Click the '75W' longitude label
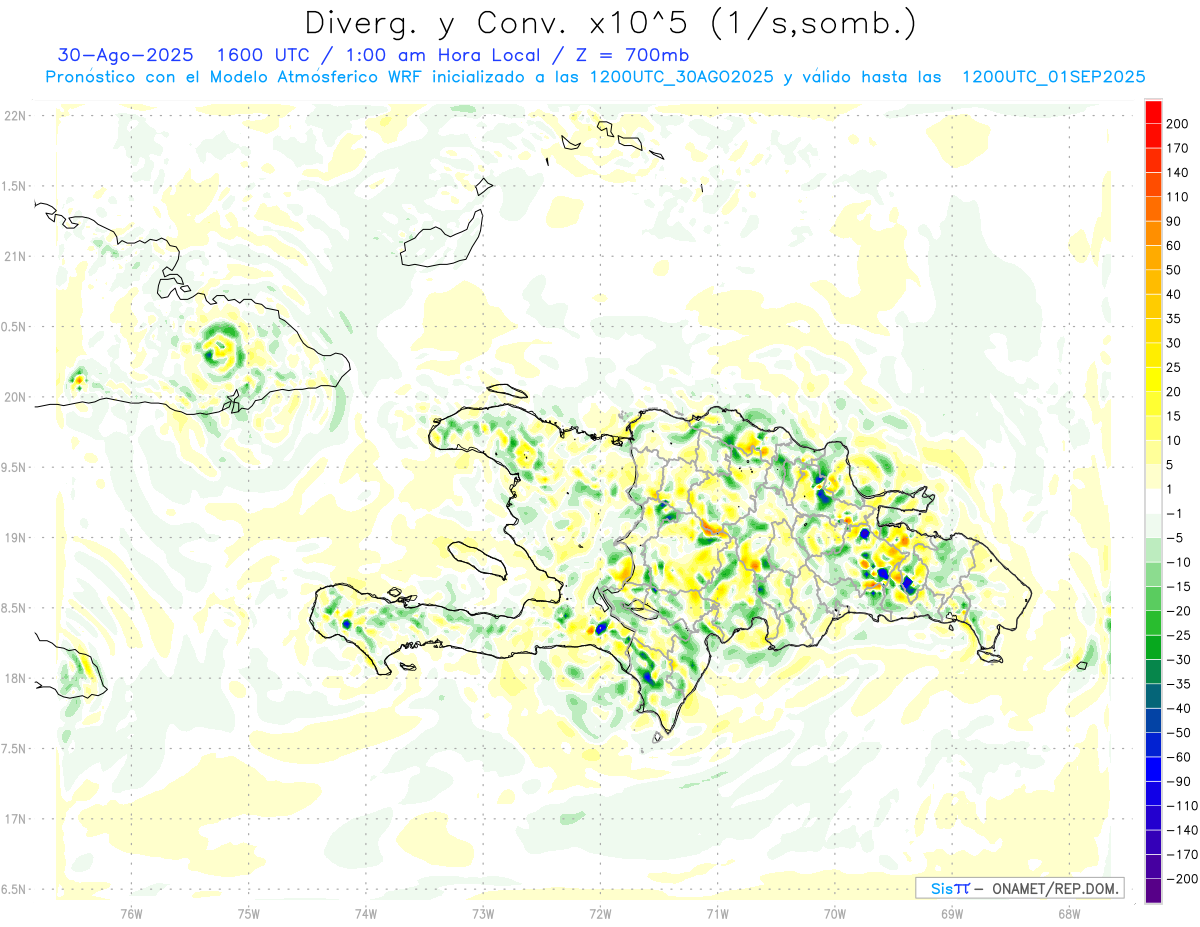Viewport: 1200px width, 927px height. (249, 912)
